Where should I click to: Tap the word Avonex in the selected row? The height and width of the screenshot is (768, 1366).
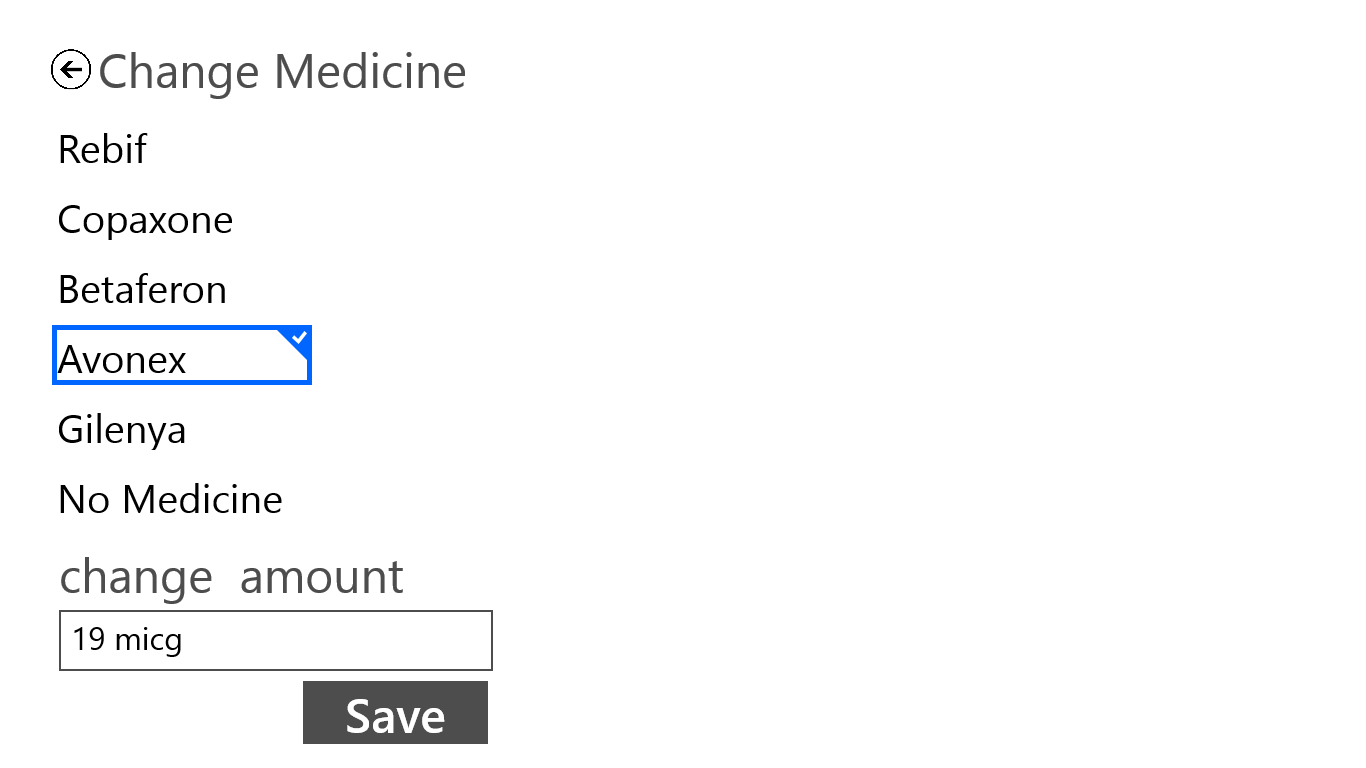pyautogui.click(x=122, y=360)
